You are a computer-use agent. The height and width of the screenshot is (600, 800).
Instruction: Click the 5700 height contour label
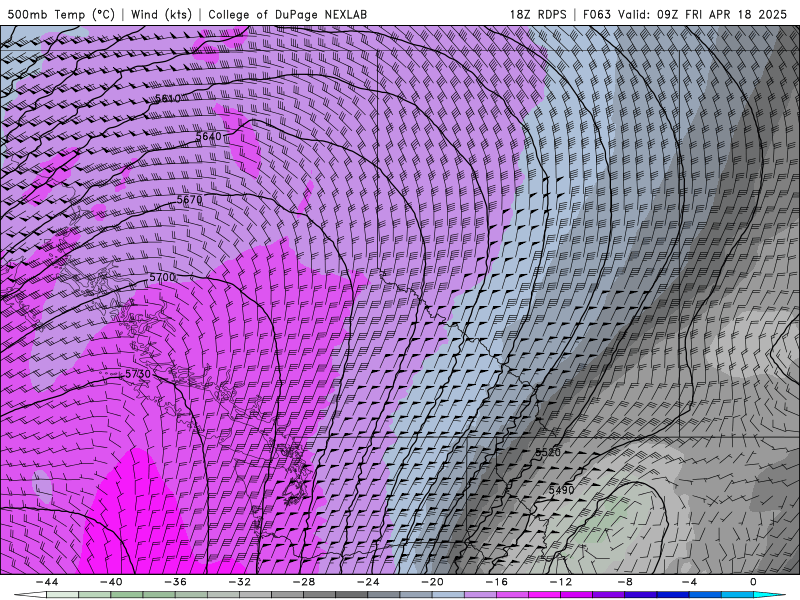162,278
